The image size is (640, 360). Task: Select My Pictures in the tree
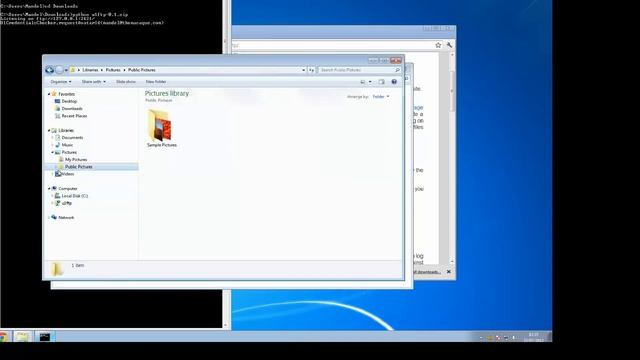(76, 160)
